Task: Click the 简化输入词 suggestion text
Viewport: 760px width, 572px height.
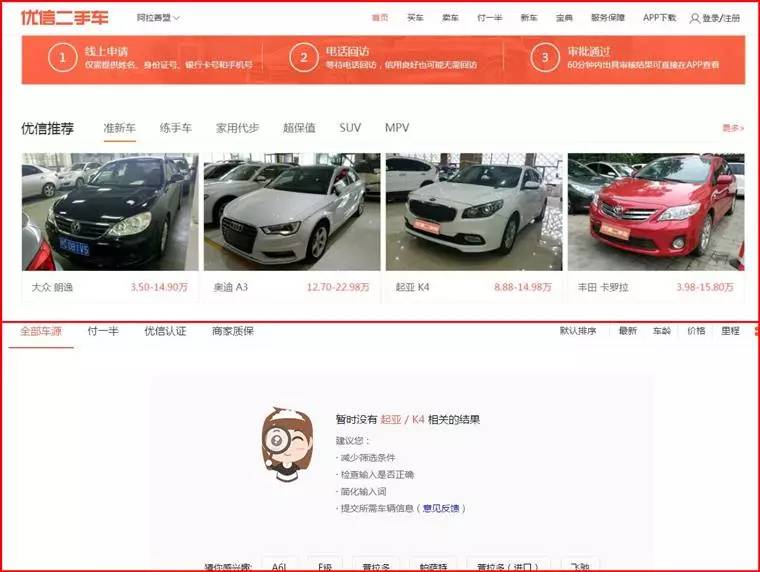Action: 363,492
